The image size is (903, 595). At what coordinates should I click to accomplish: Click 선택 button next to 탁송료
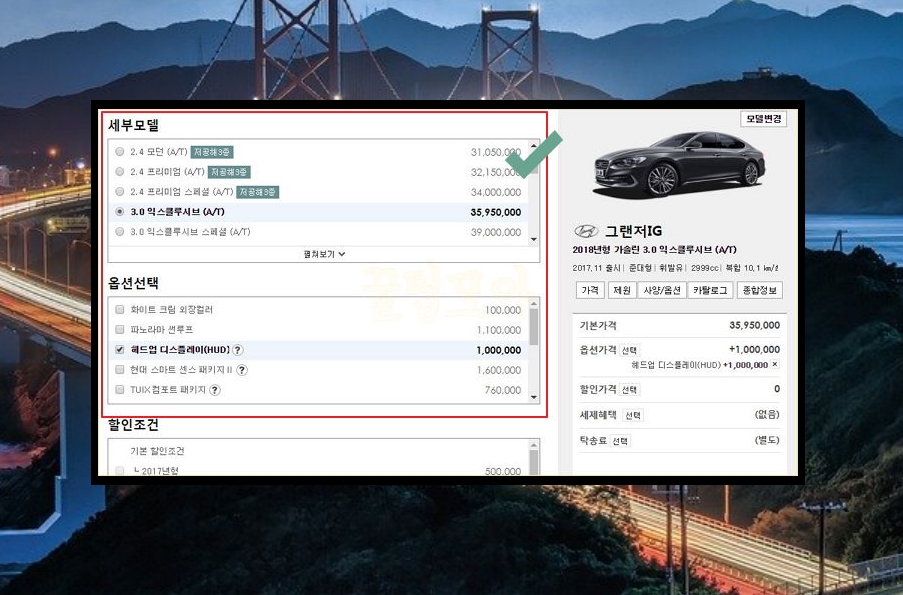(x=620, y=441)
